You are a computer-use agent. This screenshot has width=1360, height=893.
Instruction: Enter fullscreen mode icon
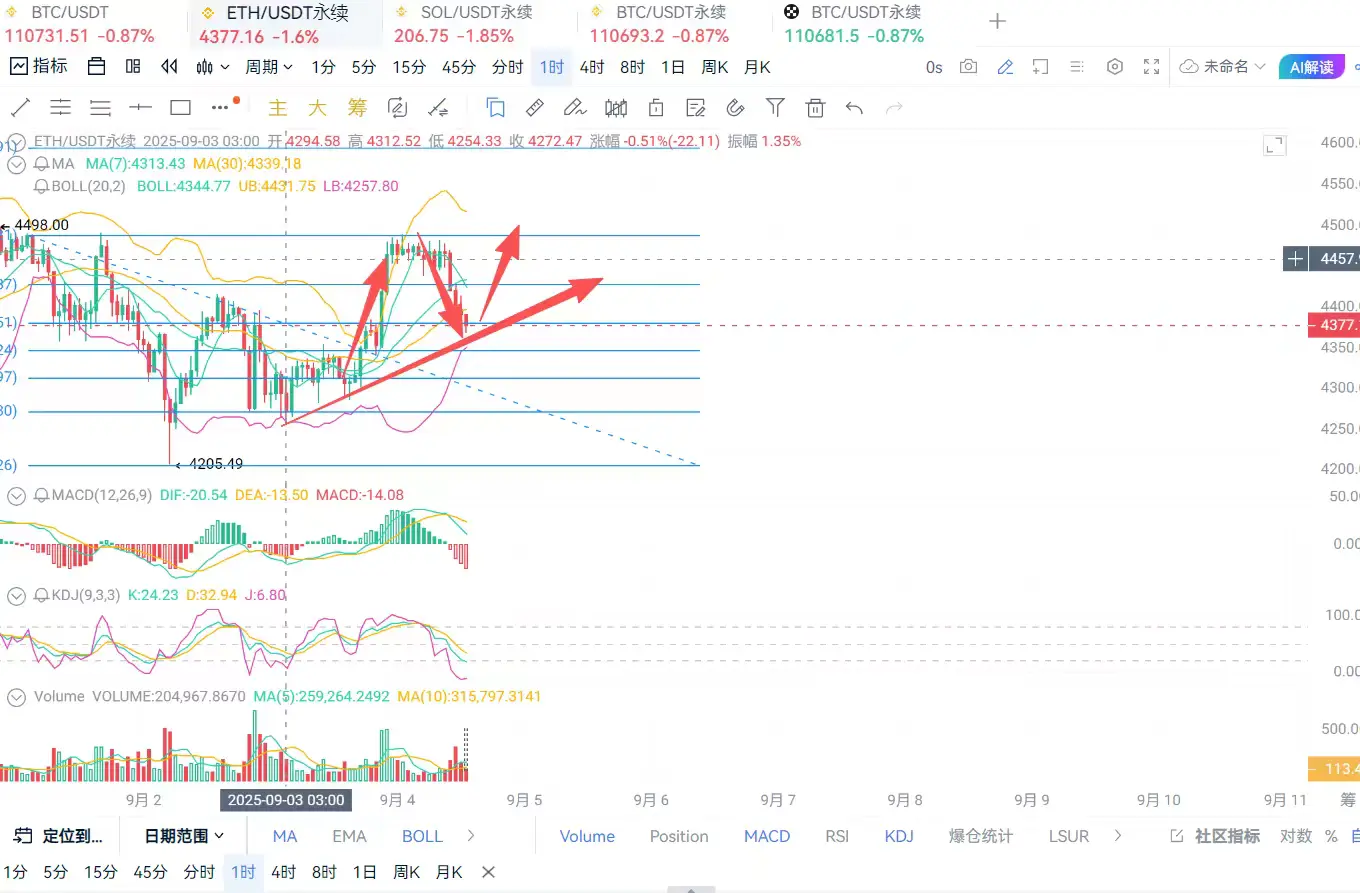1152,67
